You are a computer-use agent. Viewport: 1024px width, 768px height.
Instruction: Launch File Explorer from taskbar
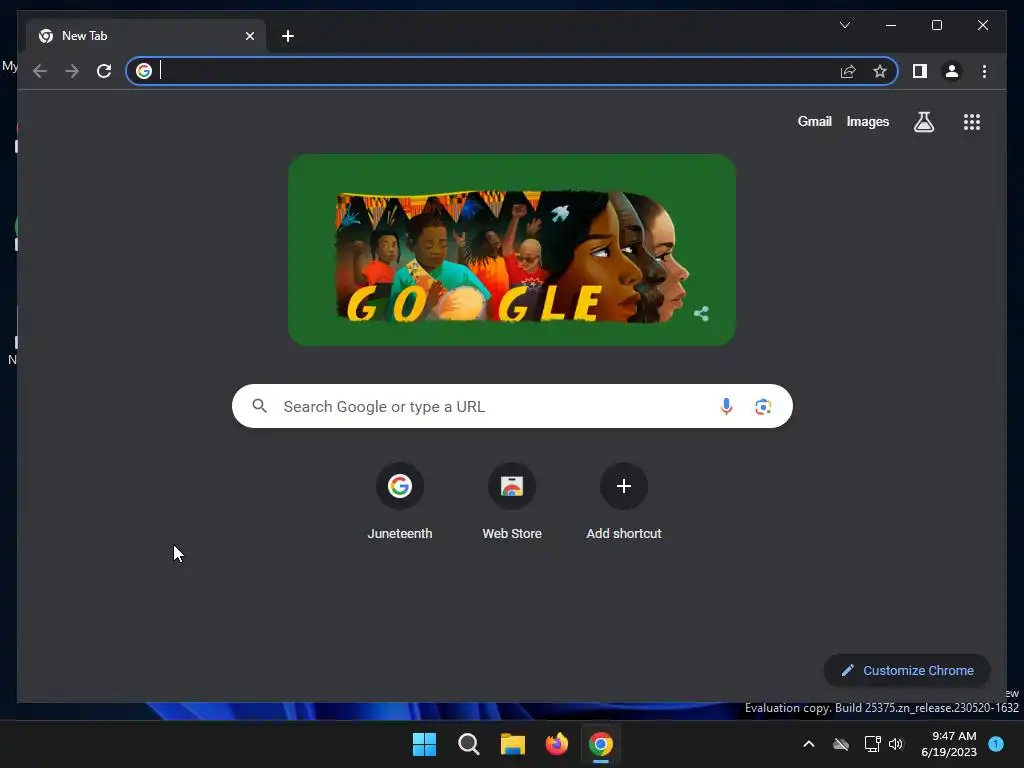click(x=513, y=744)
